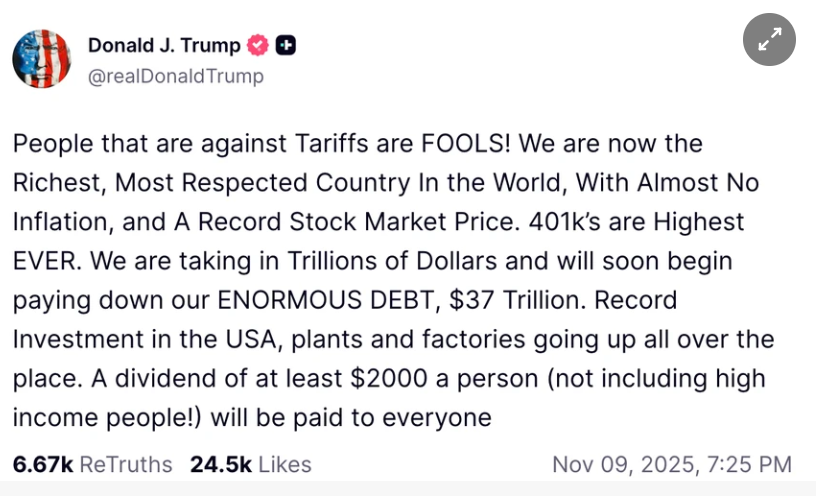Click the word FOOLS! in the post

point(469,143)
